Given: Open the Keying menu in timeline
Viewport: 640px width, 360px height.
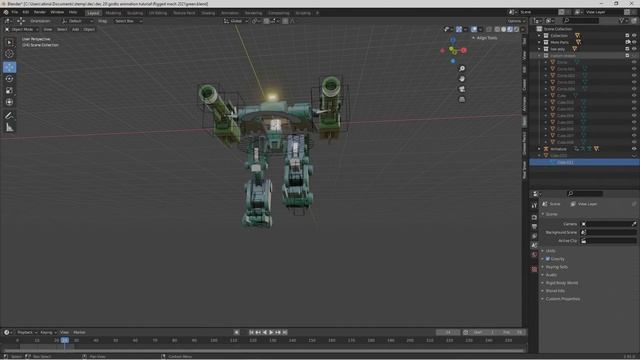Looking at the screenshot, I should pyautogui.click(x=48, y=333).
